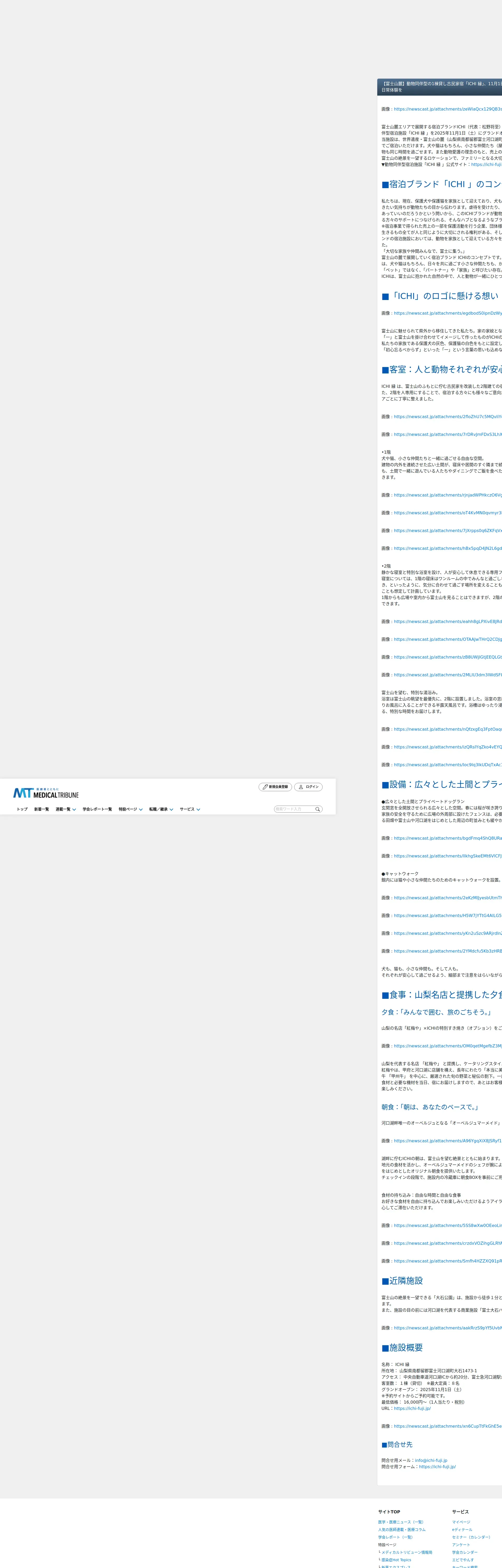Open the image link under 夕食 heading
This screenshot has height=1568, width=502.
tap(448, 1046)
